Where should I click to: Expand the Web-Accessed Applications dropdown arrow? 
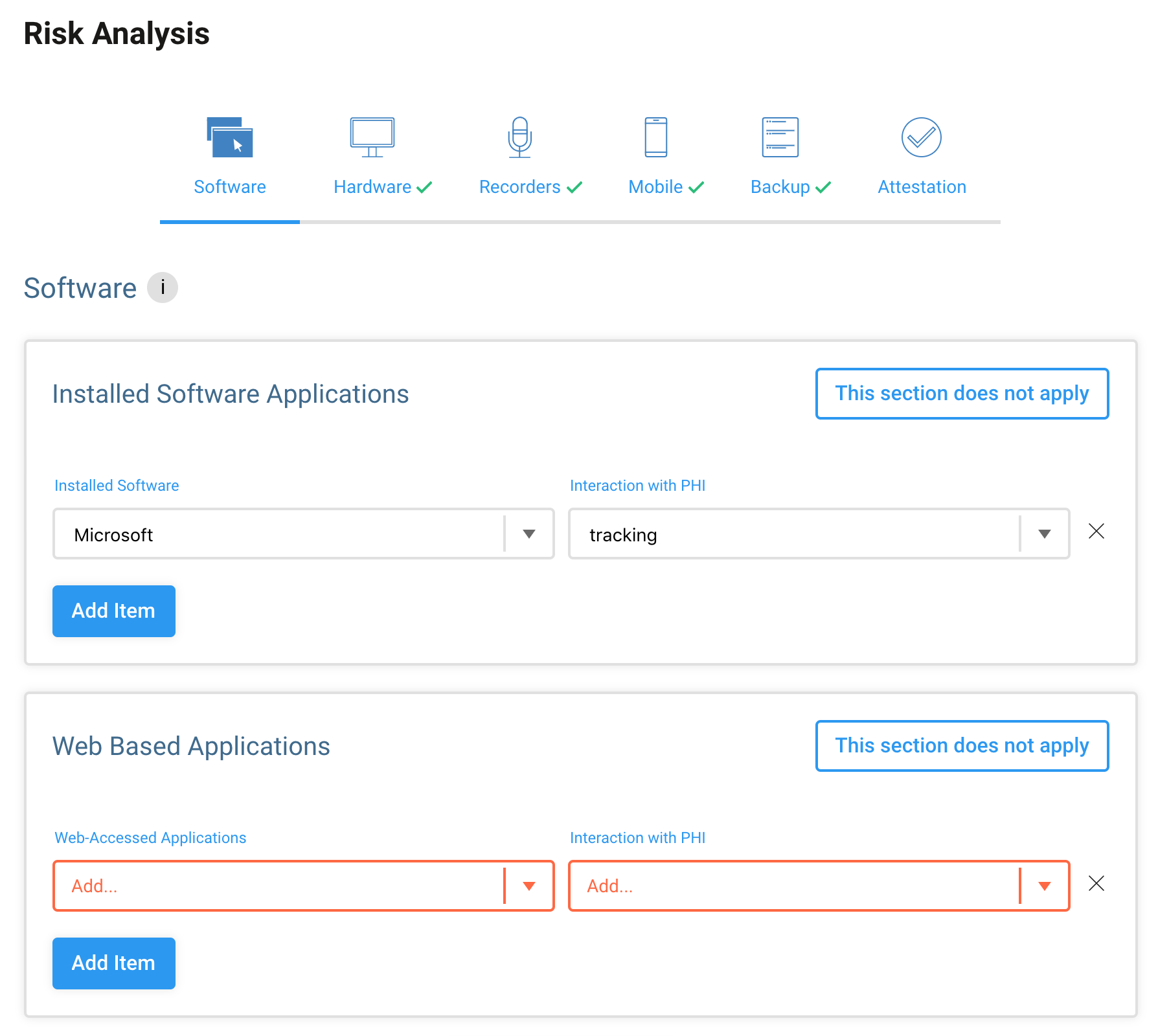pos(529,886)
